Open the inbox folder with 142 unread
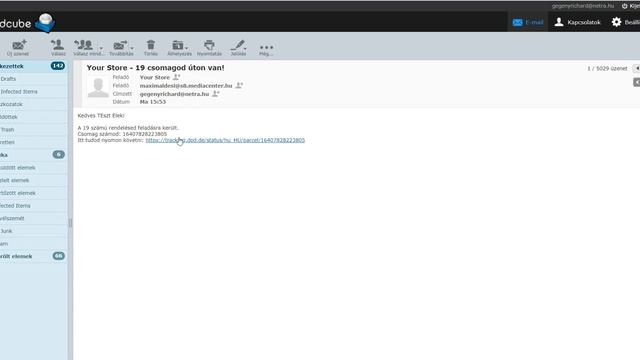This screenshot has width=640, height=360. tap(33, 66)
